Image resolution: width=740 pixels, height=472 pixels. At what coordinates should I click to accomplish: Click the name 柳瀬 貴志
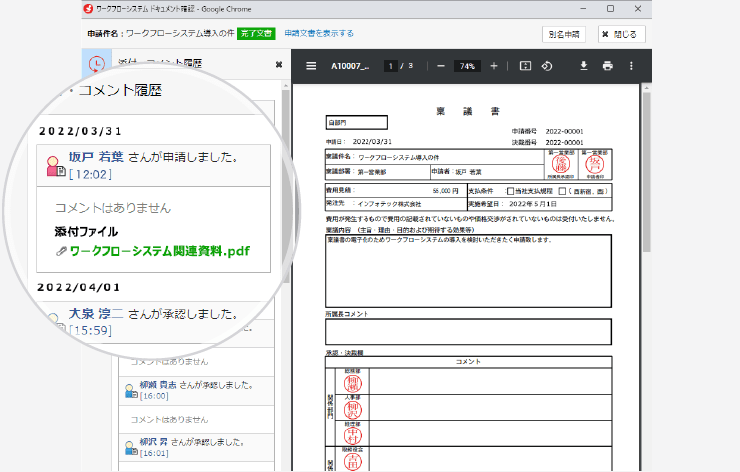158,385
